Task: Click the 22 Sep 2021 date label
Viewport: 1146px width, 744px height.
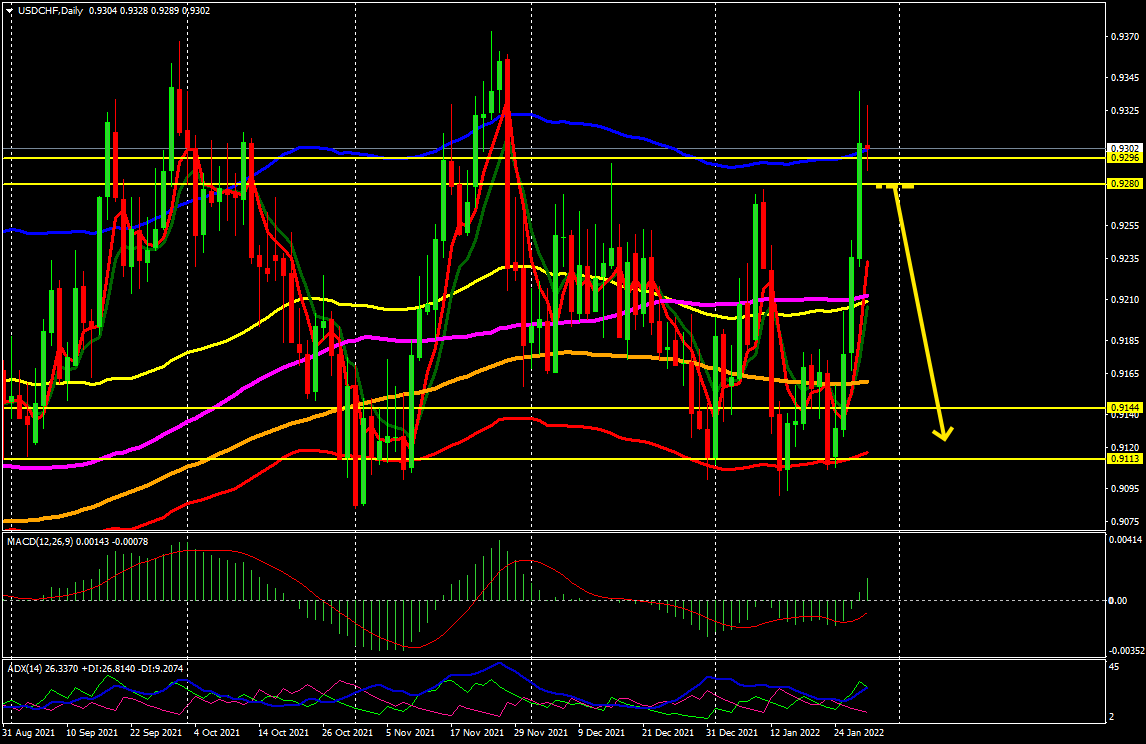Action: pos(156,732)
